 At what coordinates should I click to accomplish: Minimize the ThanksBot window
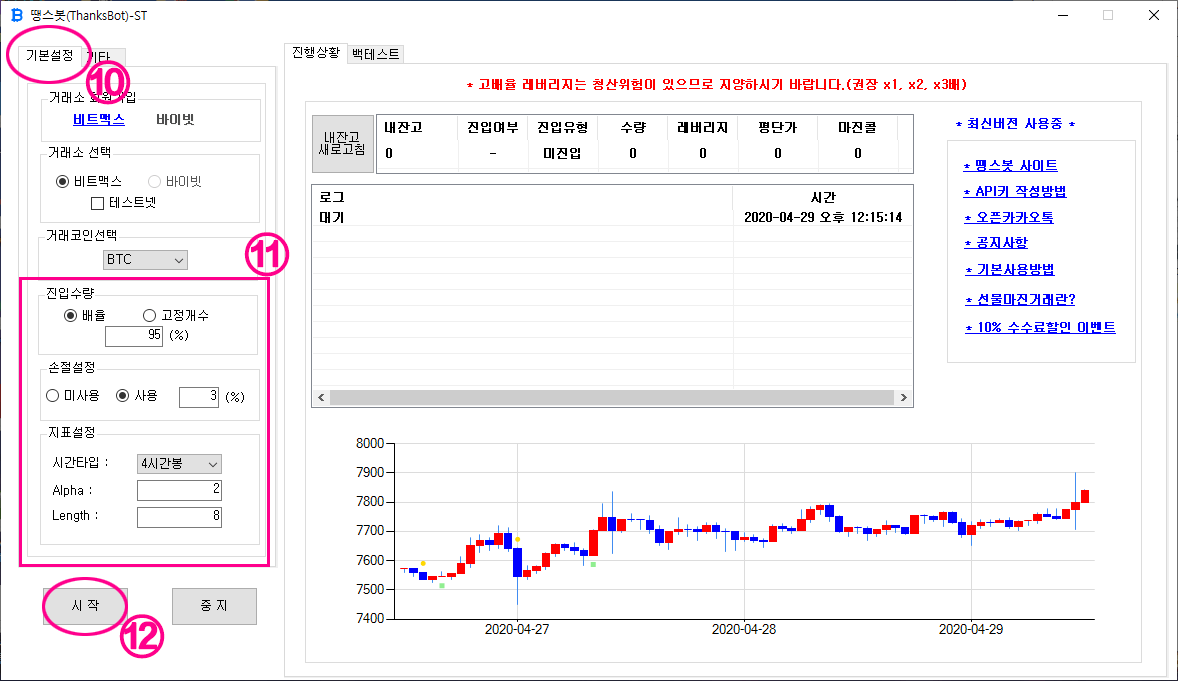click(x=1063, y=15)
